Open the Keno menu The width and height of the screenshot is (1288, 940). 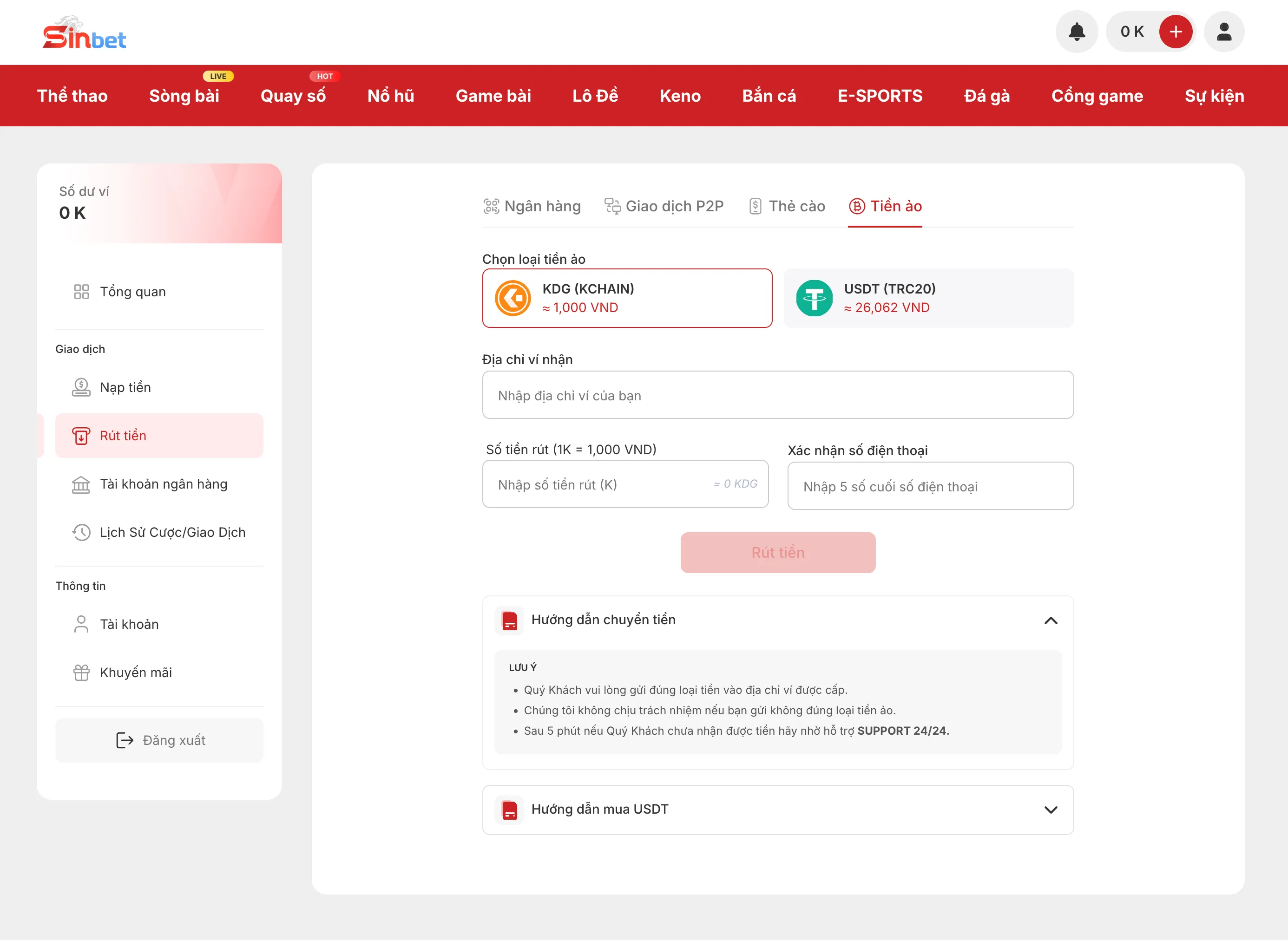[680, 96]
